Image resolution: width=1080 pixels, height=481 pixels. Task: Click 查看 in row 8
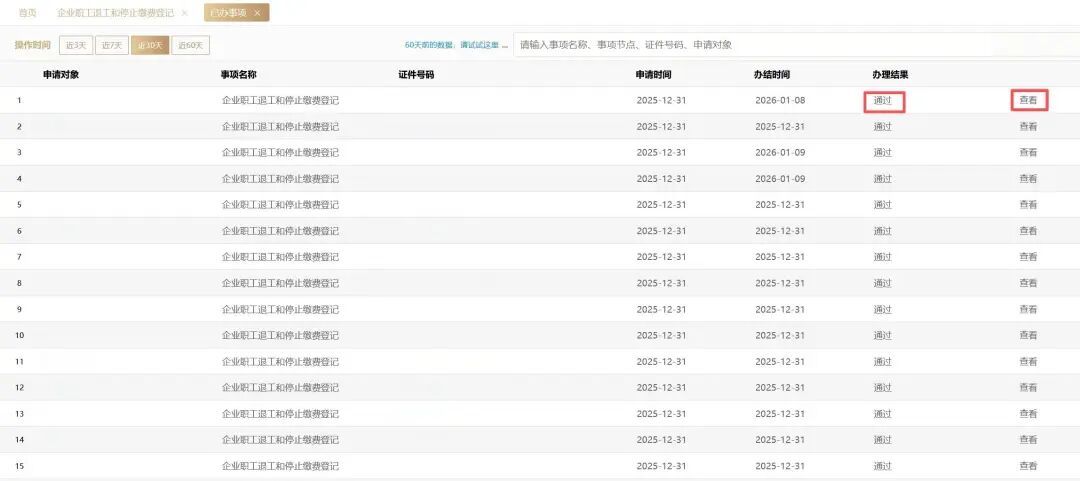pos(1028,283)
